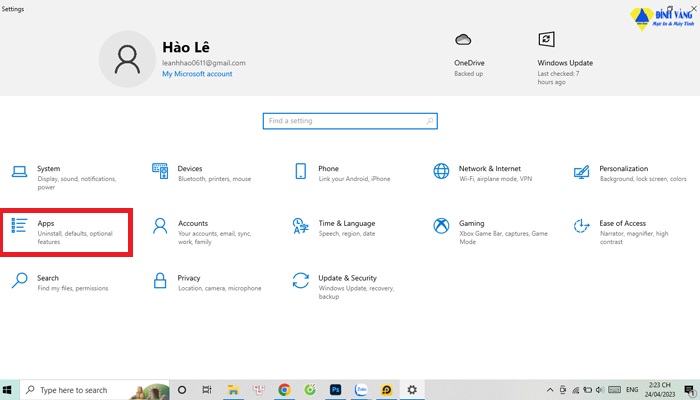Click "Last checked: 7 hours ago" text
Viewport: 700px width, 400px height.
(x=558, y=78)
